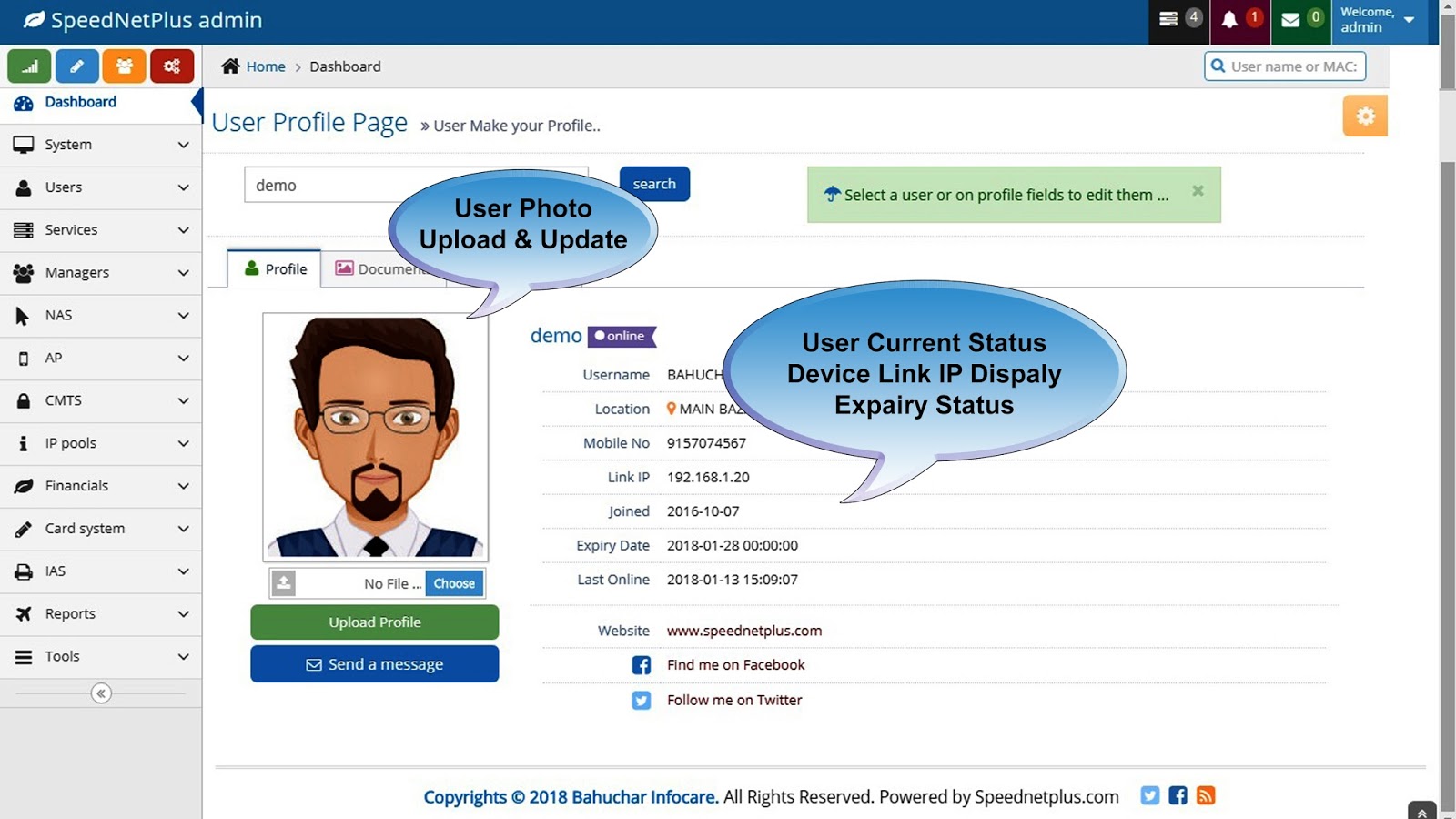Open the footer Twitter icon
1456x819 pixels.
pos(1150,795)
